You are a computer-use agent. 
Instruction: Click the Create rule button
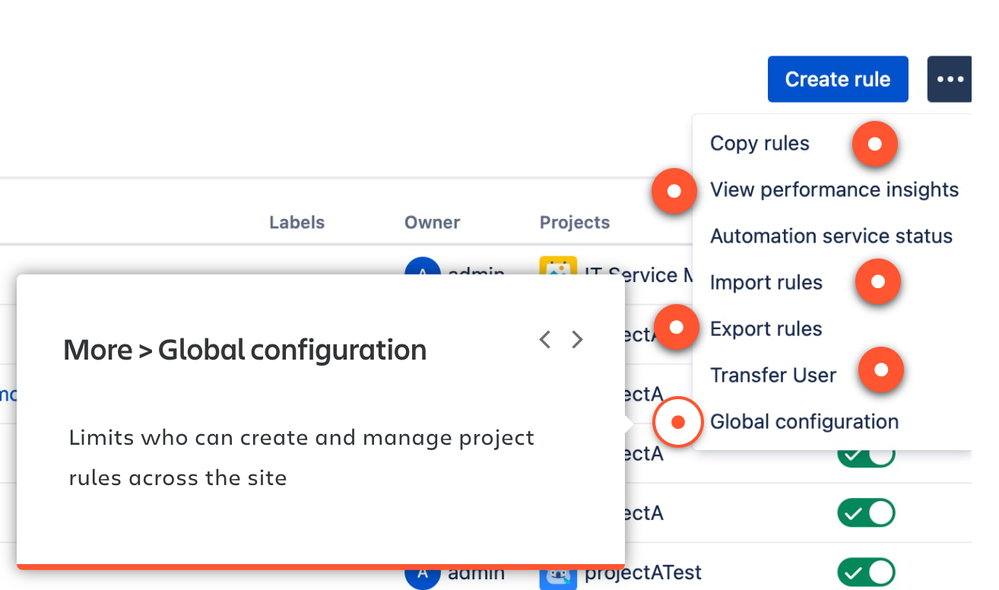point(837,79)
